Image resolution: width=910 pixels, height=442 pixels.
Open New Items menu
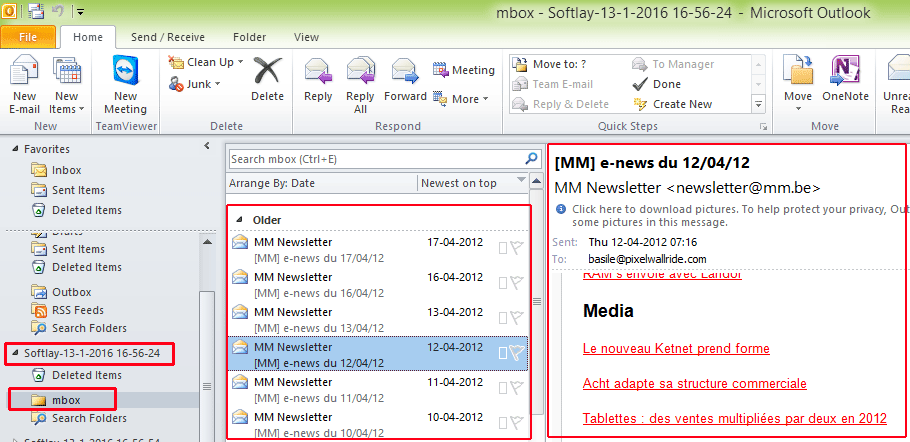tap(67, 86)
